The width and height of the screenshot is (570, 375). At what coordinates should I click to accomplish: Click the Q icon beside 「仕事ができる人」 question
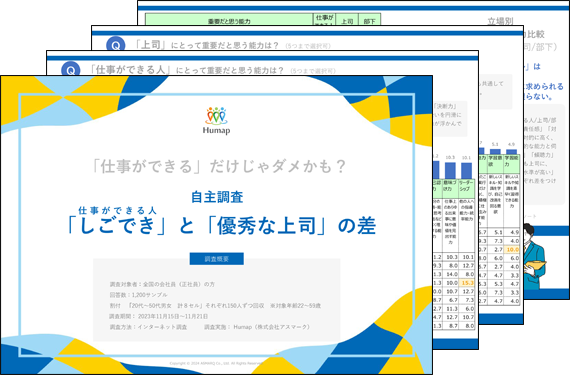[x=71, y=69]
